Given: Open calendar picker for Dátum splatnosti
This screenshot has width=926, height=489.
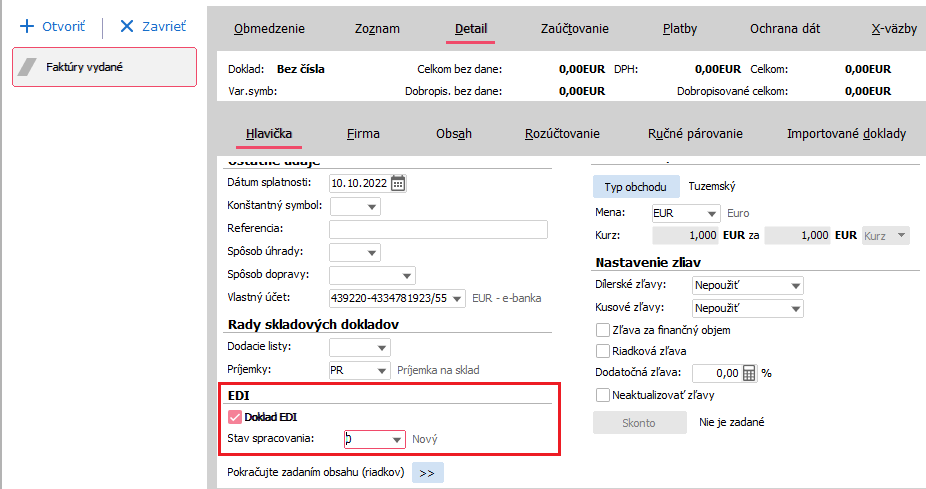Looking at the screenshot, I should (398, 183).
